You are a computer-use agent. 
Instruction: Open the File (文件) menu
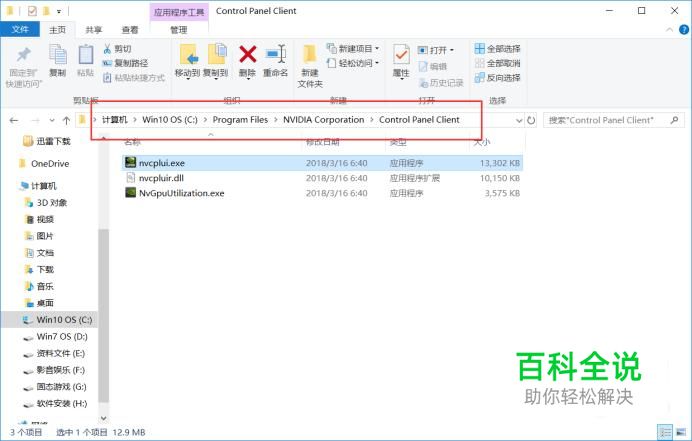(x=20, y=30)
